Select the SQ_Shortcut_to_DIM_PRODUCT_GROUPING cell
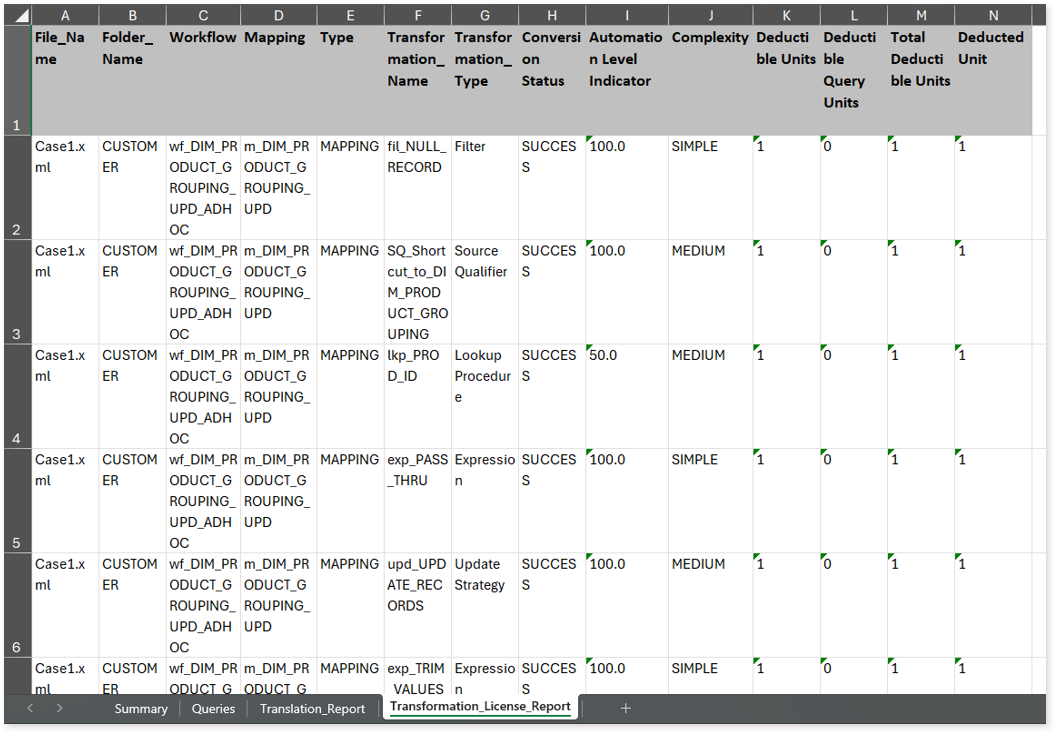This screenshot has width=1056, height=734. click(418, 292)
